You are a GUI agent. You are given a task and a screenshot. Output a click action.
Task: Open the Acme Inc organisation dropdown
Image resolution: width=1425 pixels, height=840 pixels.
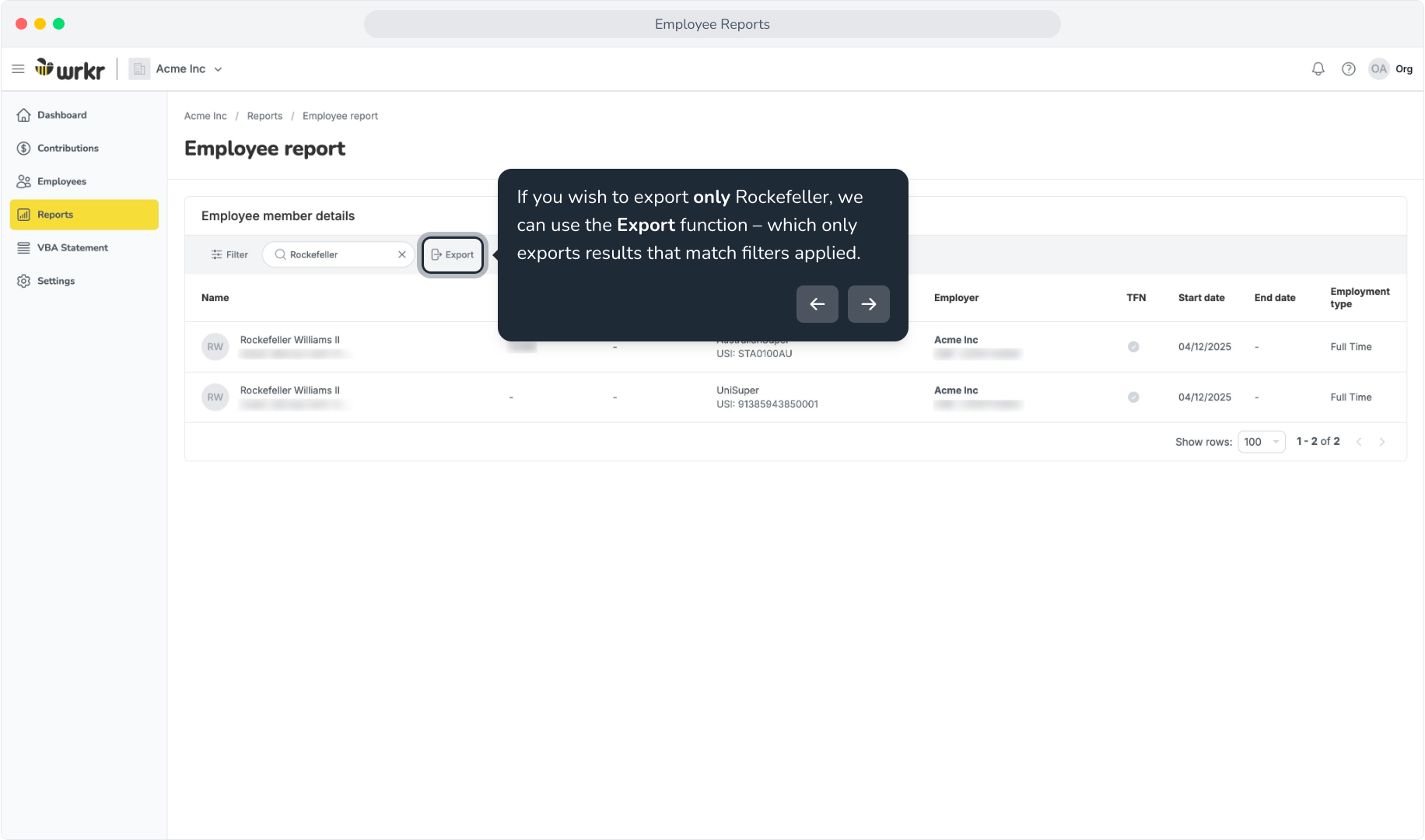[189, 69]
